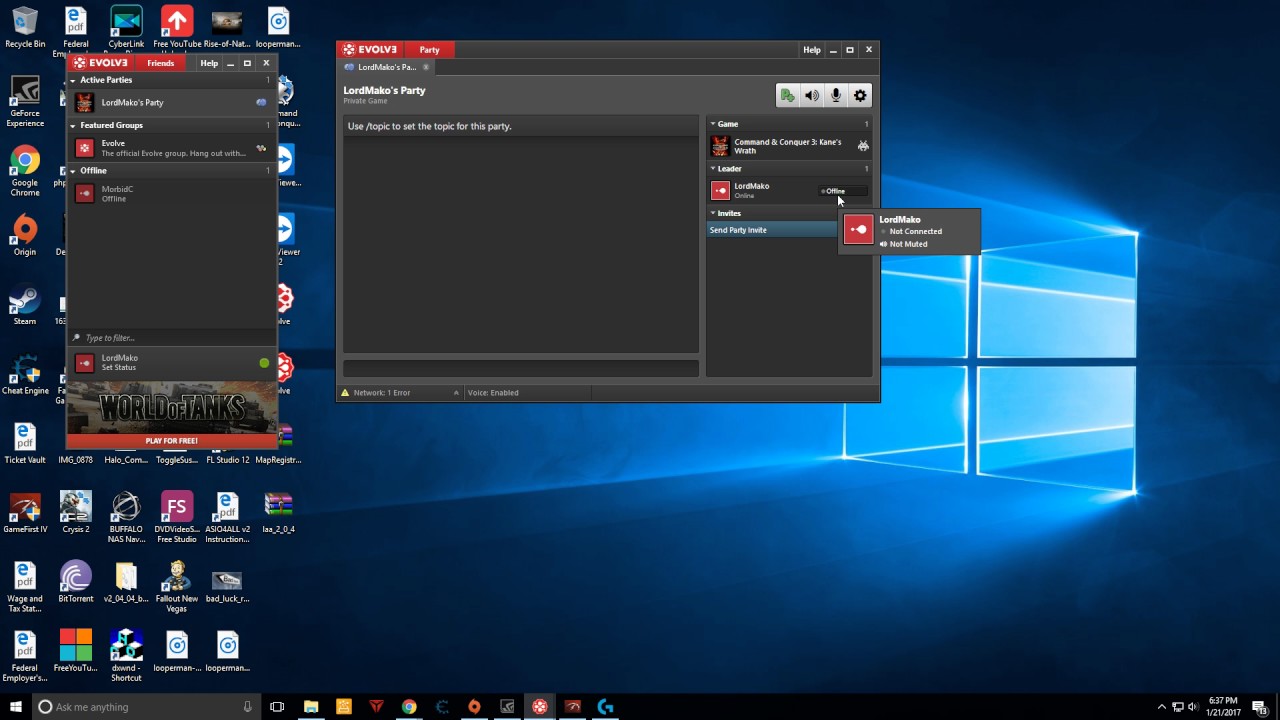This screenshot has width=1280, height=720.
Task: Open the Steam desktop shortcut
Action: point(25,306)
